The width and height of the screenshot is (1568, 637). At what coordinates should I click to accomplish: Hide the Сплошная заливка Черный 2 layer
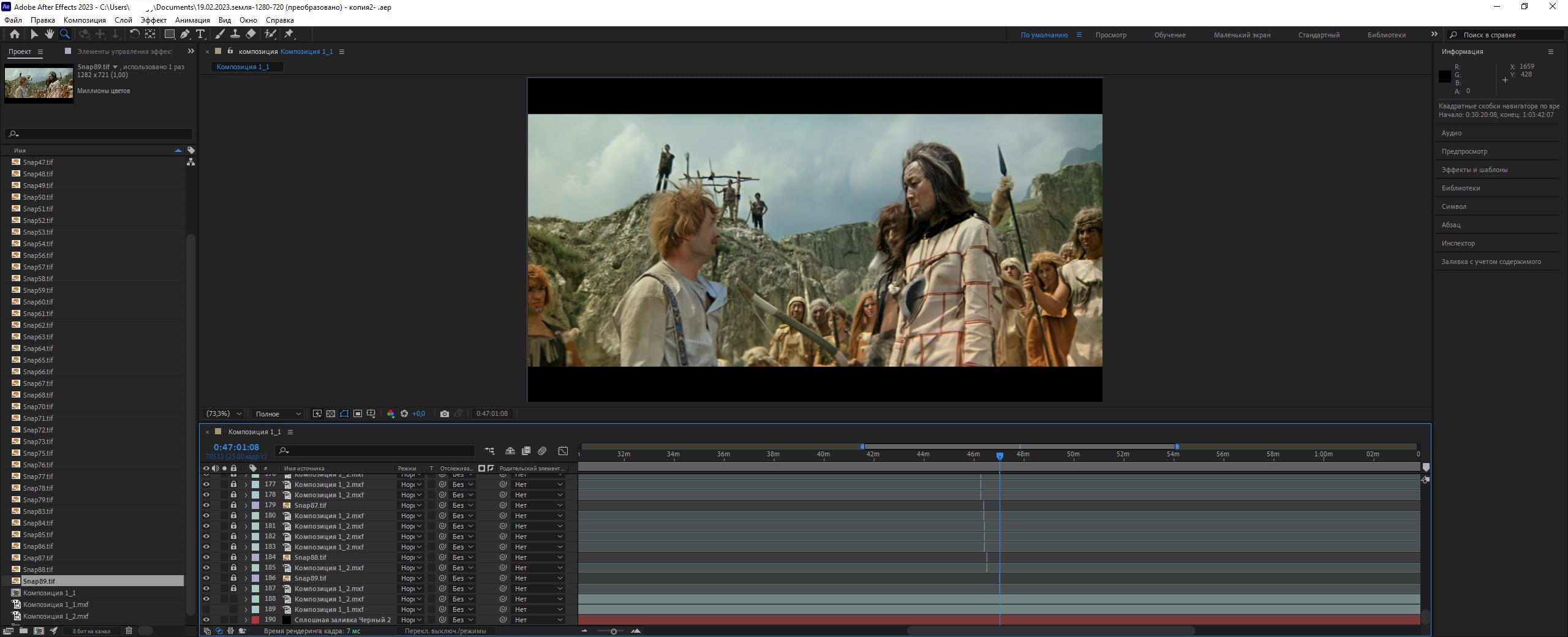pos(206,620)
